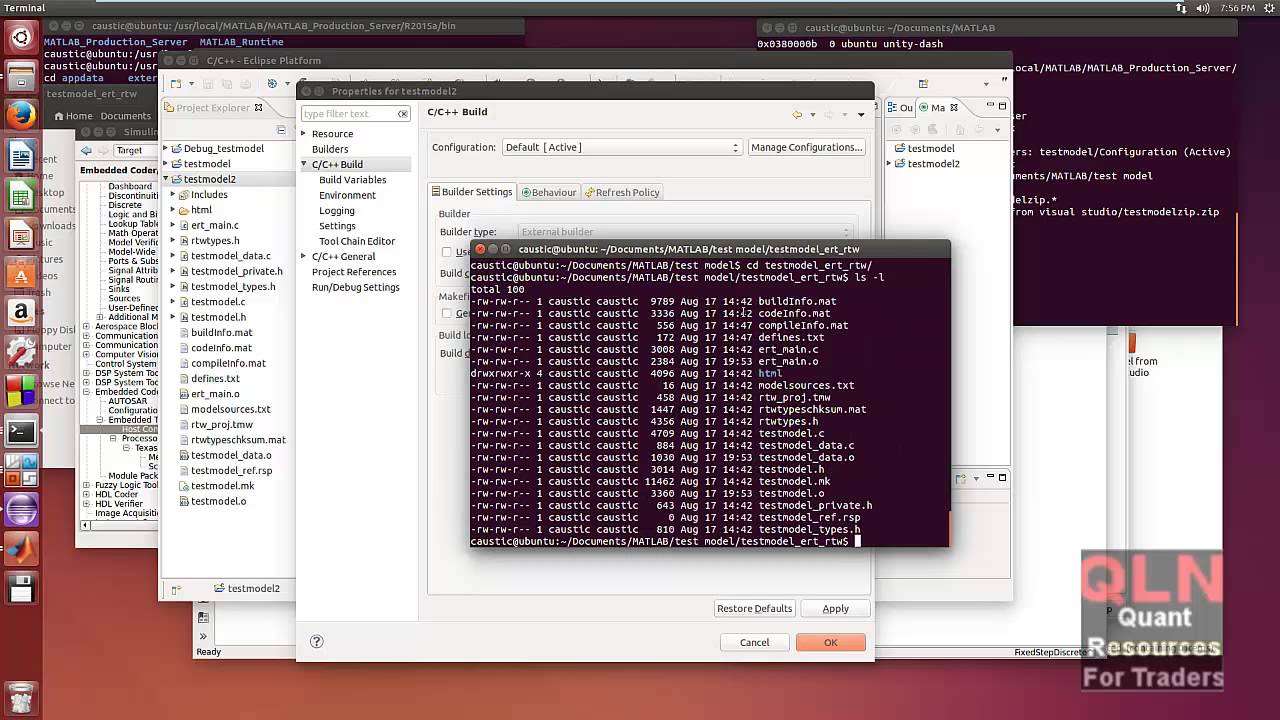Screen dimensions: 1280x720
Task: Expand the Resource node in Properties tree
Action: coord(304,134)
